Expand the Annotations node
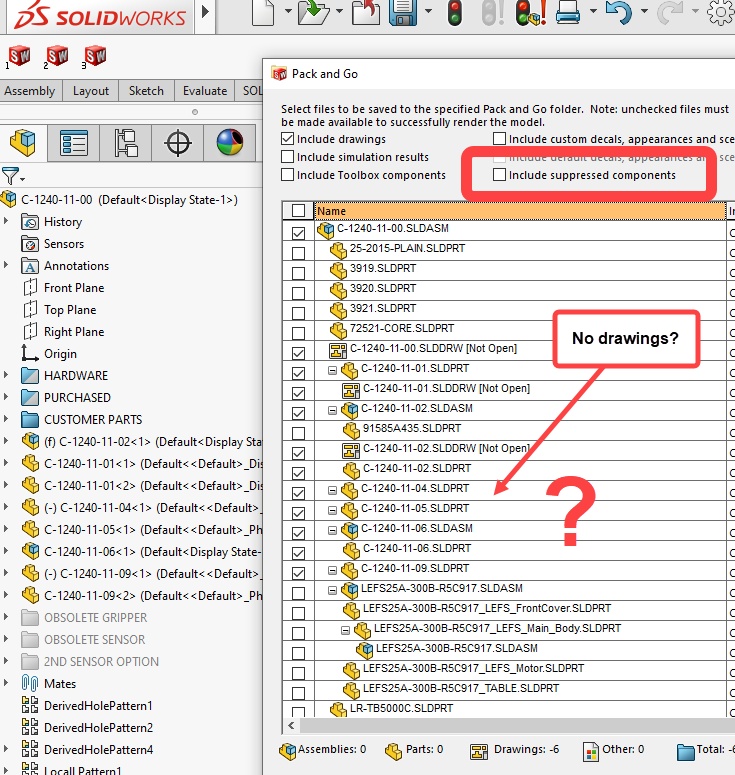Image resolution: width=735 pixels, height=775 pixels. [6, 265]
